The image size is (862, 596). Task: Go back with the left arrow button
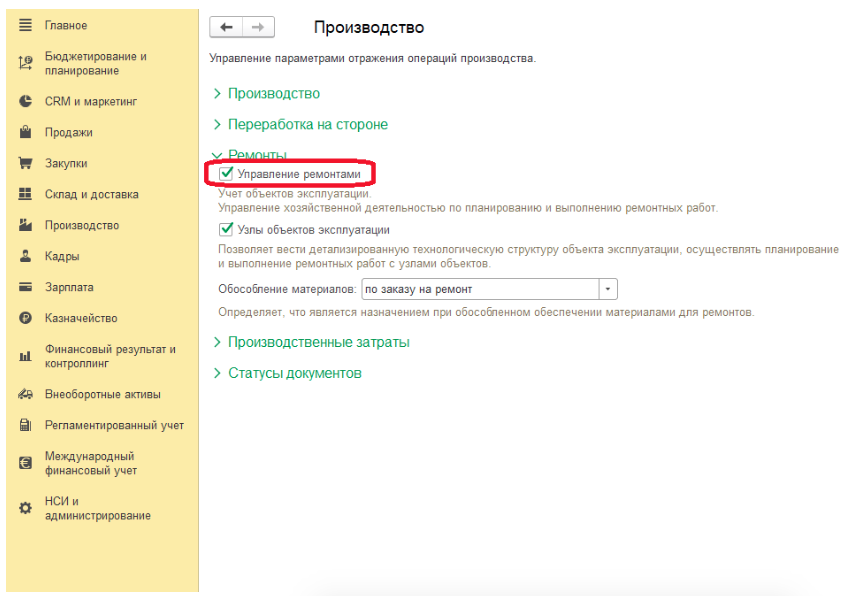pyautogui.click(x=226, y=27)
